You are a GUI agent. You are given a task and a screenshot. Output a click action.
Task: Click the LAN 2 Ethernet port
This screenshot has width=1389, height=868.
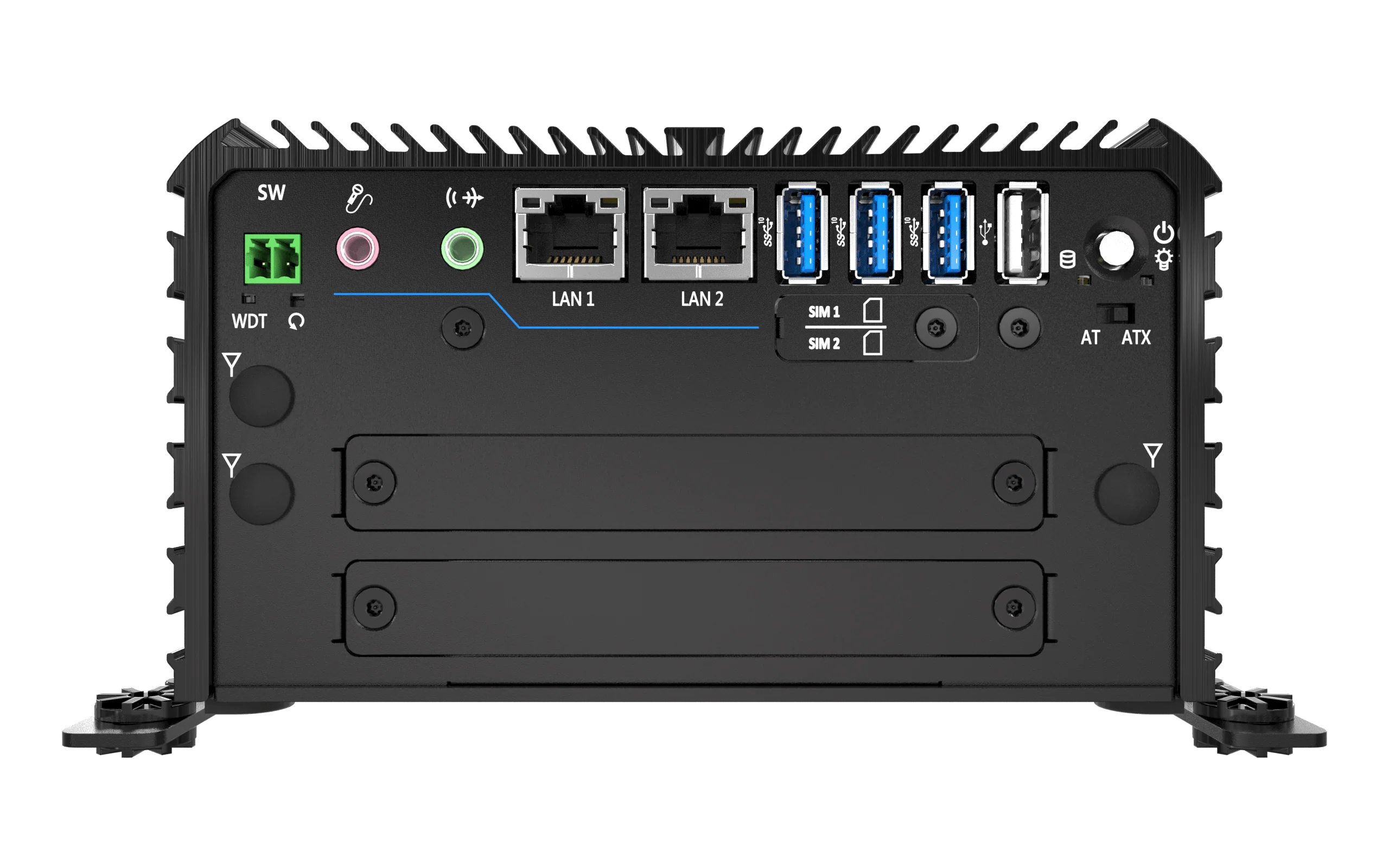pyautogui.click(x=698, y=234)
